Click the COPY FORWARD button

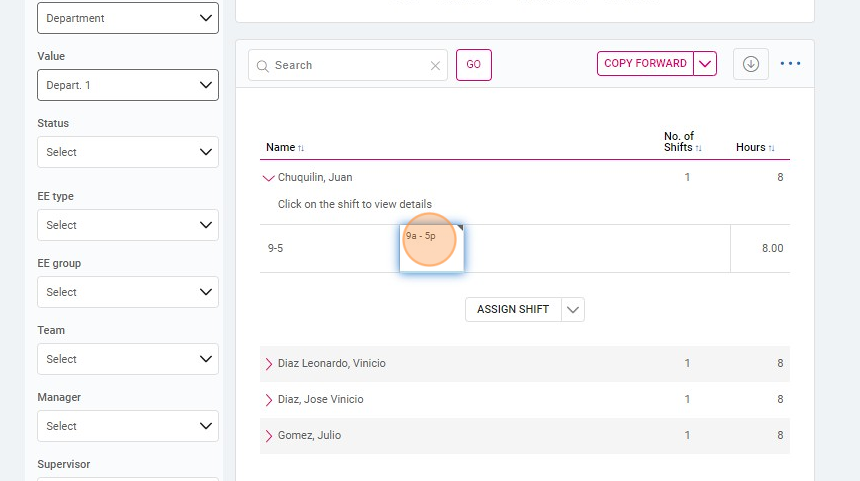click(645, 63)
